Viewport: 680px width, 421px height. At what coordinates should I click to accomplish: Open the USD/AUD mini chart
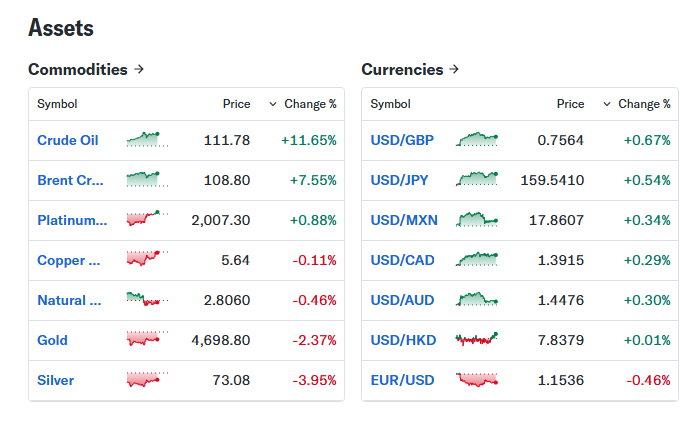479,300
